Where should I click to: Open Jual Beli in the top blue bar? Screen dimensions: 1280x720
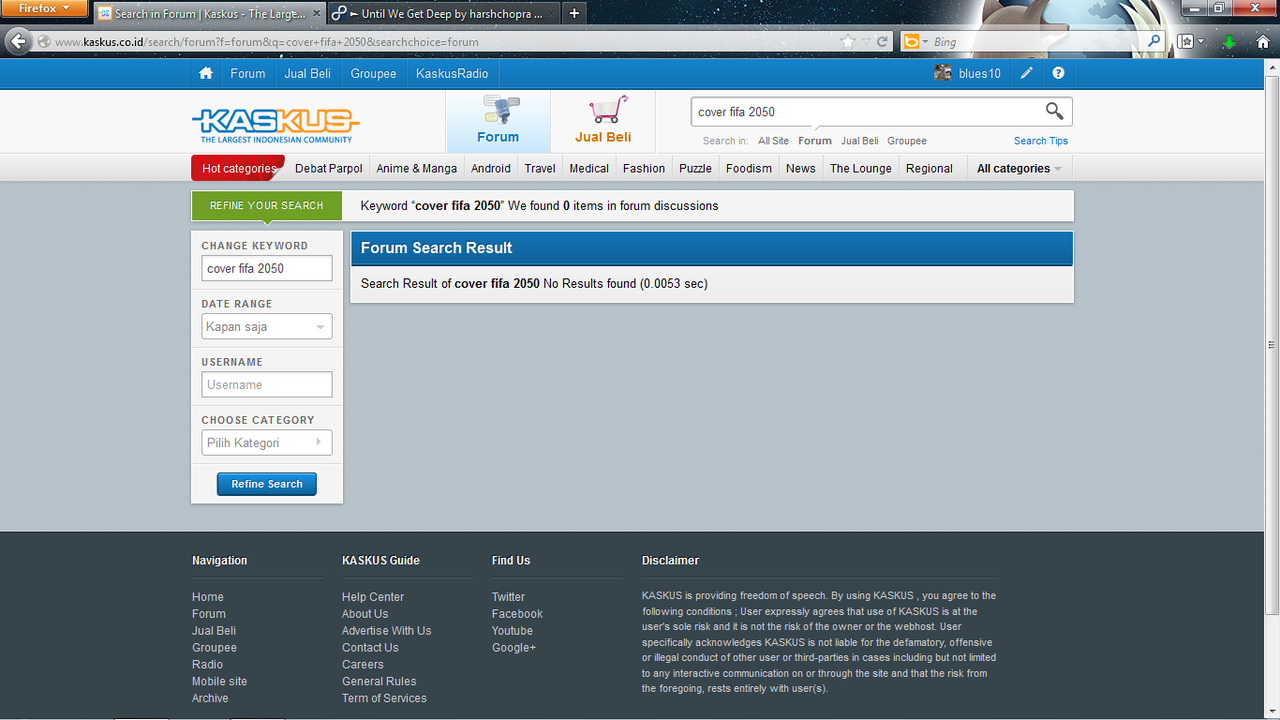tap(308, 73)
